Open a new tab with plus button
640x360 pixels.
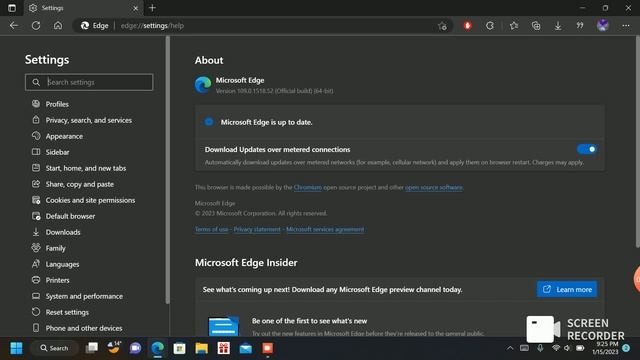(152, 8)
